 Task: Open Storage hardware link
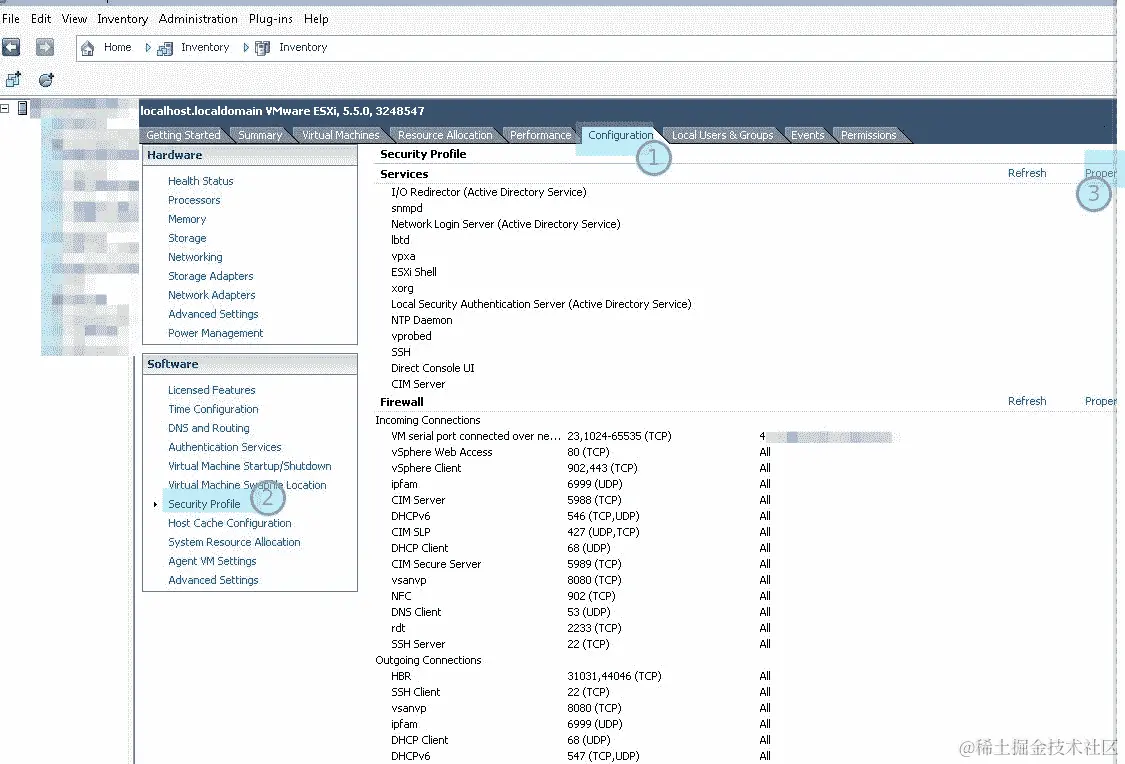pyautogui.click(x=187, y=238)
